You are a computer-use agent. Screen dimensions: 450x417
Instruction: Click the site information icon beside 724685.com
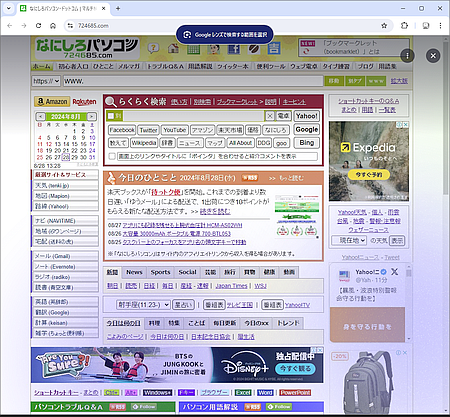[x=70, y=26]
